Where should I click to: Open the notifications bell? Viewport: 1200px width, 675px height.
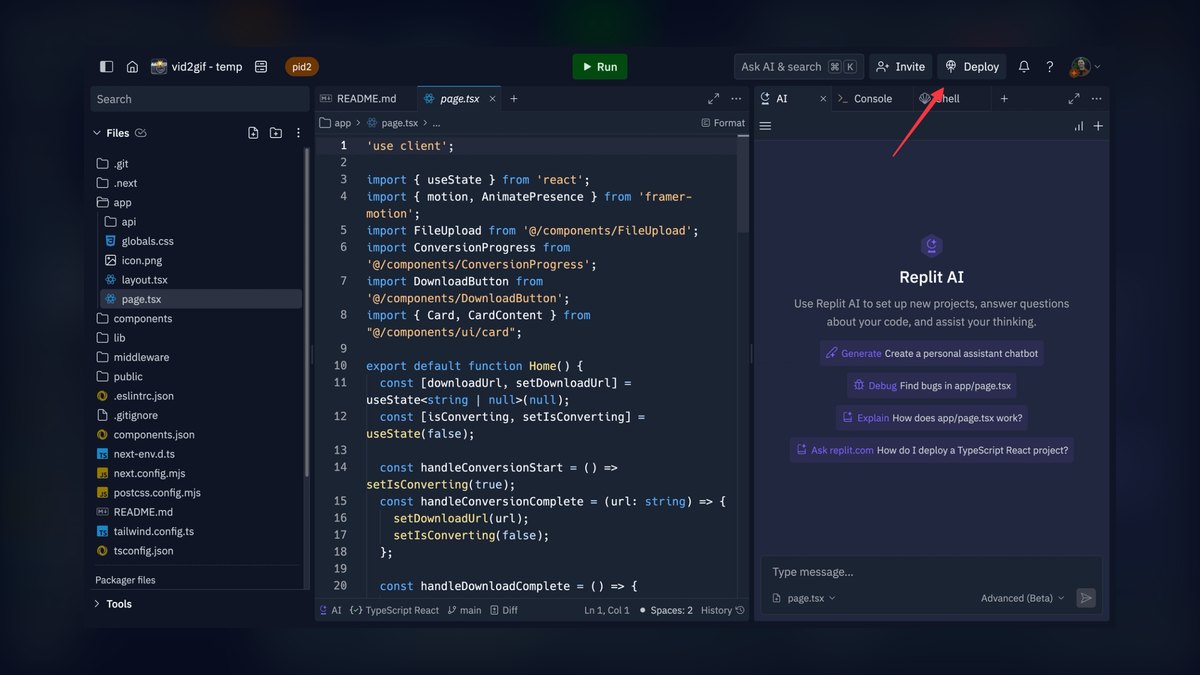pos(1024,67)
